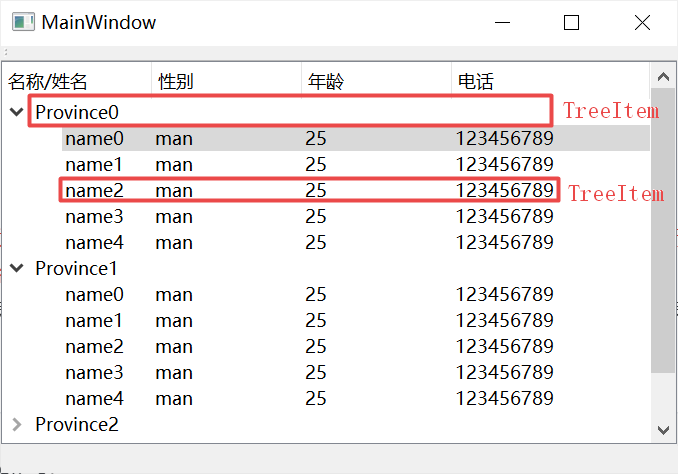Select name4 row under Province0
The width and height of the screenshot is (678, 474).
95,242
